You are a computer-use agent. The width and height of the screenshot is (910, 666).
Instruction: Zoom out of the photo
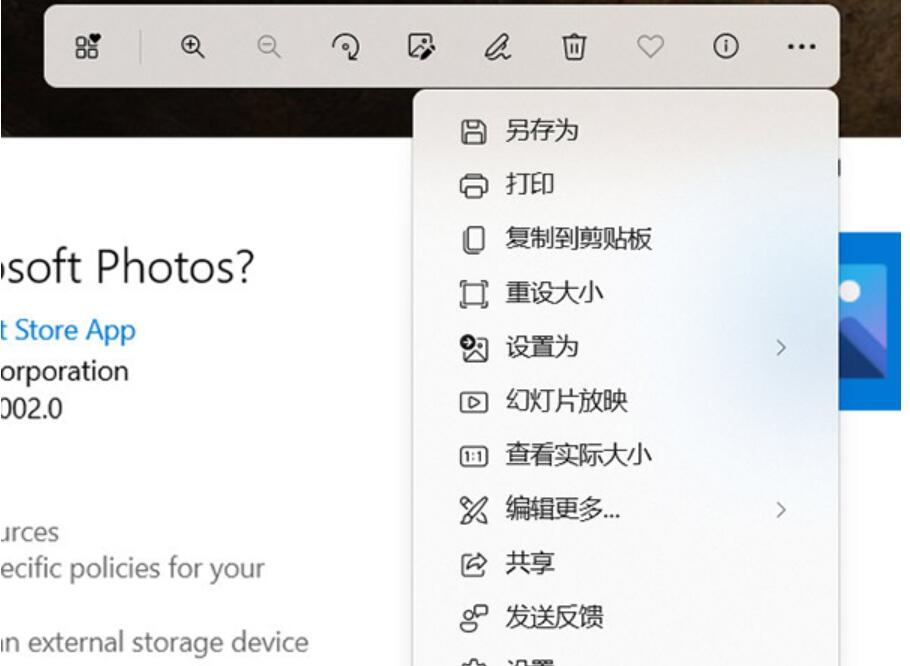[269, 46]
